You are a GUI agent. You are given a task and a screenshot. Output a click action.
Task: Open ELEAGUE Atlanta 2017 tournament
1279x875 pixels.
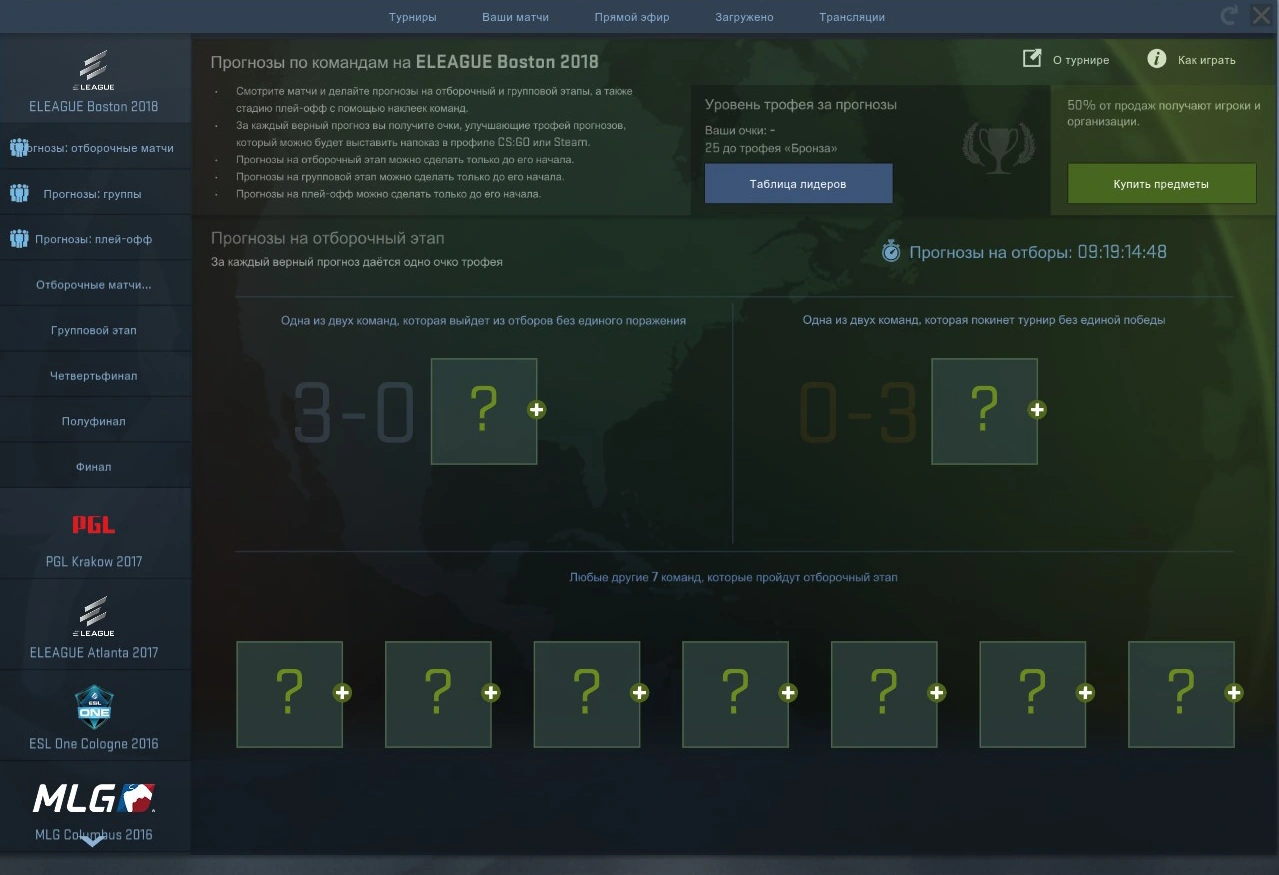(95, 625)
